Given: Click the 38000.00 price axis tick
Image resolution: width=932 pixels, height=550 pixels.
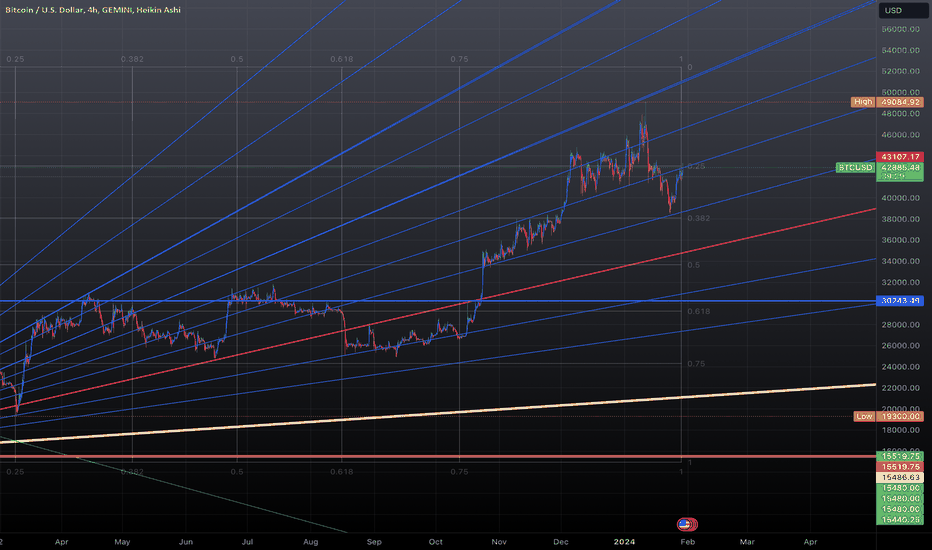Looking at the screenshot, I should pos(900,219).
